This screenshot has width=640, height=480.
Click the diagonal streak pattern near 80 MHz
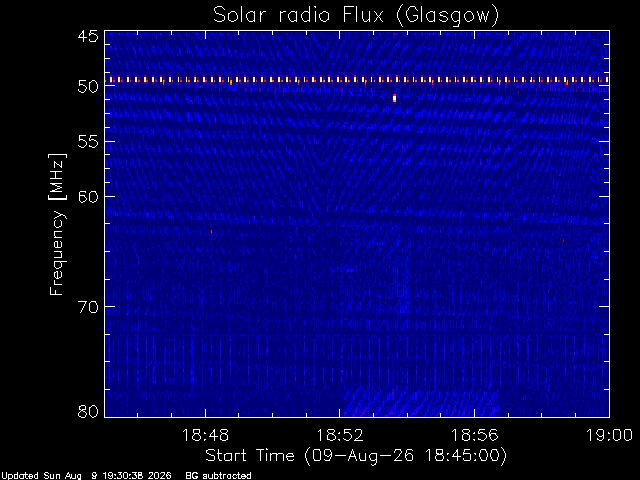pos(420,403)
